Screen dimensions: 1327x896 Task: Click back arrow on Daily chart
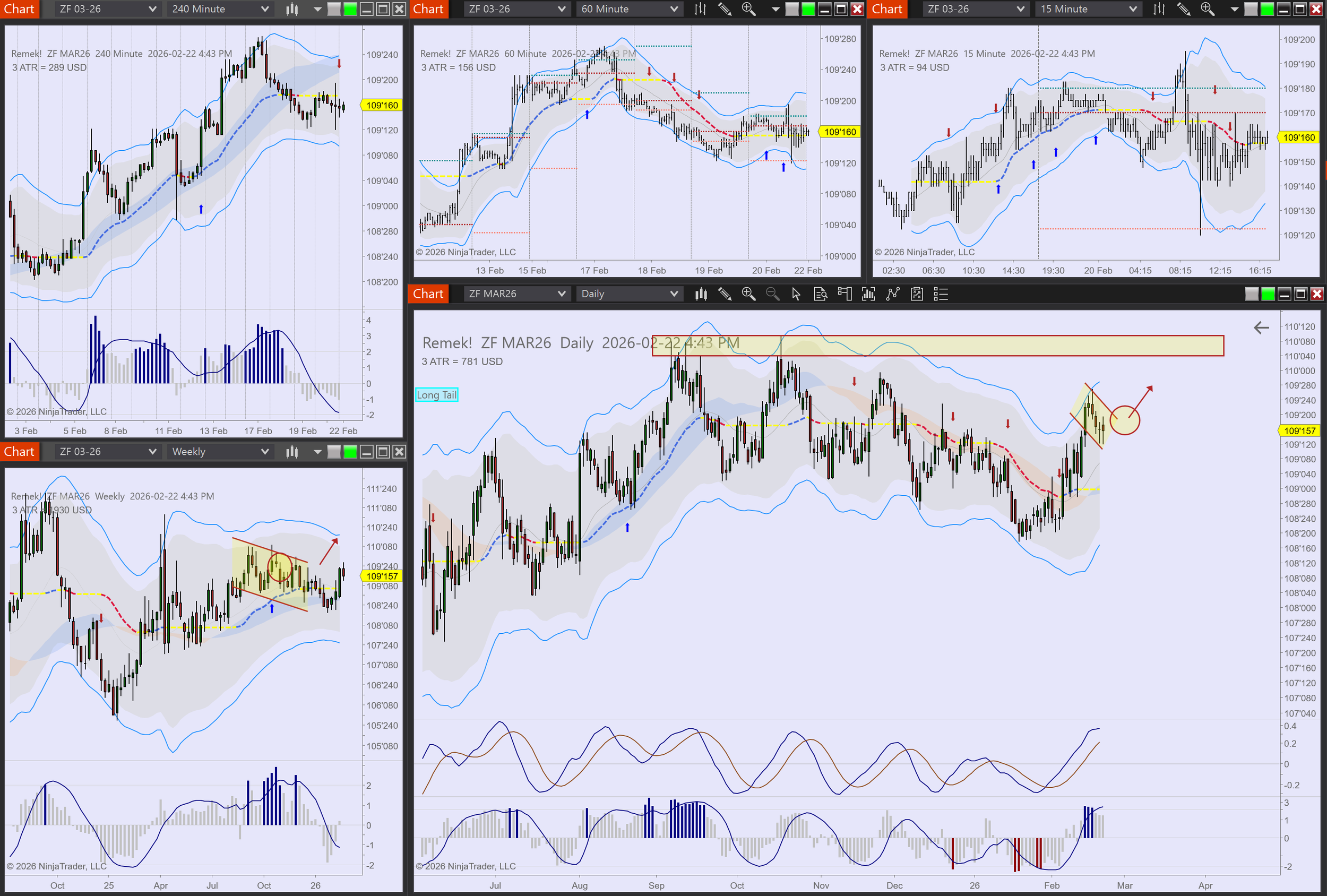[1261, 327]
